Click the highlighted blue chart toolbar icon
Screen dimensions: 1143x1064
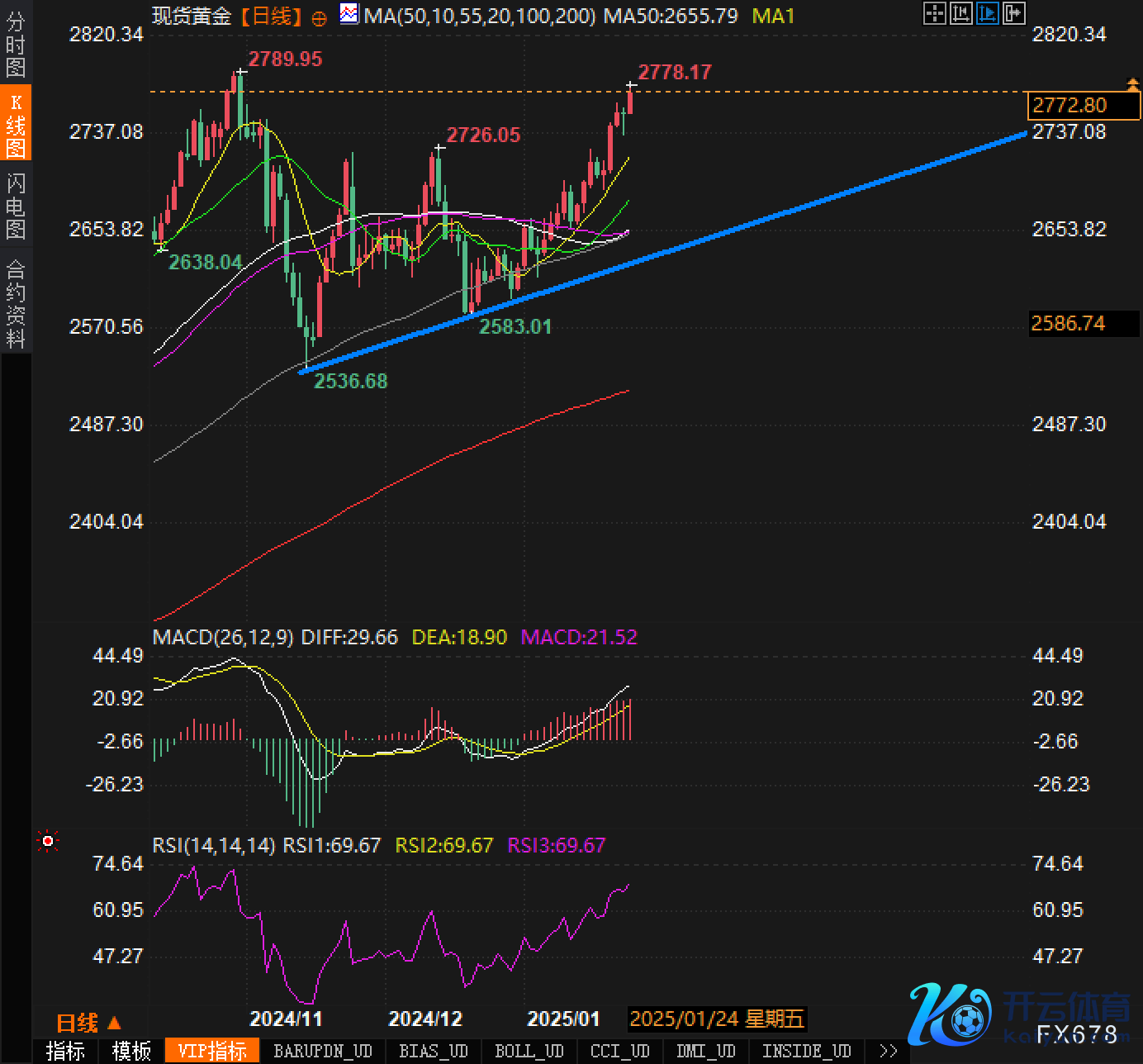coord(987,13)
